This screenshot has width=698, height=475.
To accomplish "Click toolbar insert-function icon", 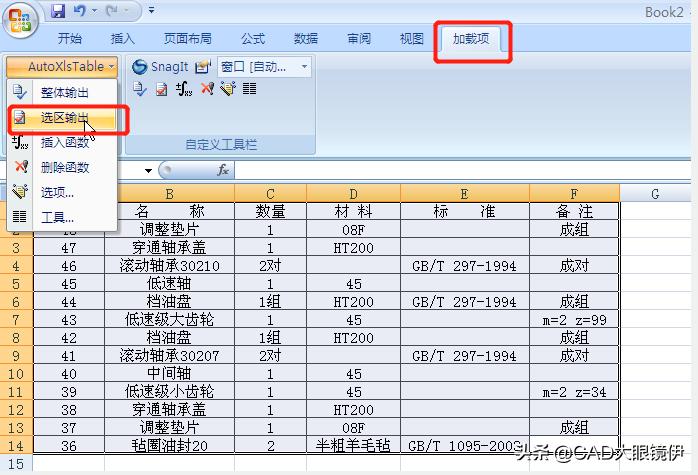I will click(184, 89).
